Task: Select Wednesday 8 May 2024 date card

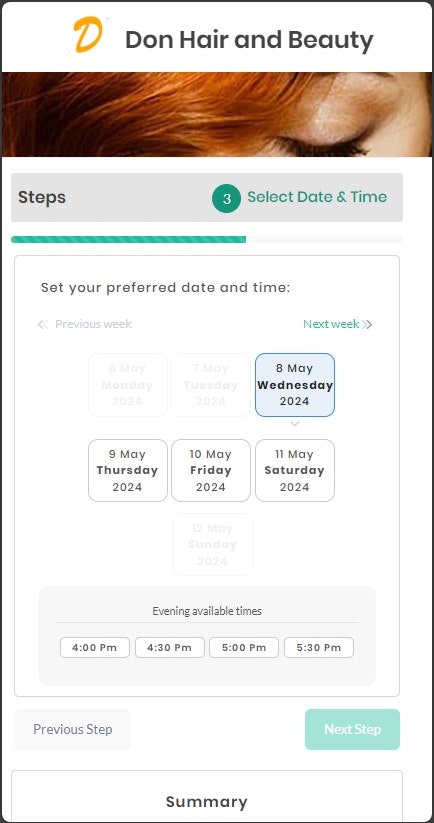Action: 295,385
